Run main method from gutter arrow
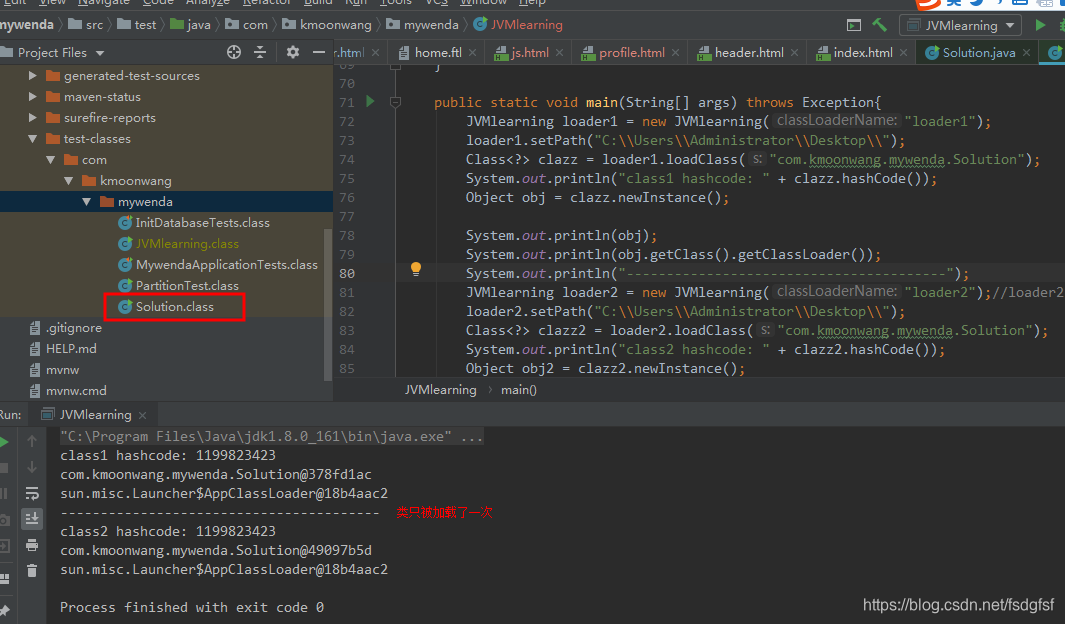Screen dimensions: 1065x624 tap(370, 102)
